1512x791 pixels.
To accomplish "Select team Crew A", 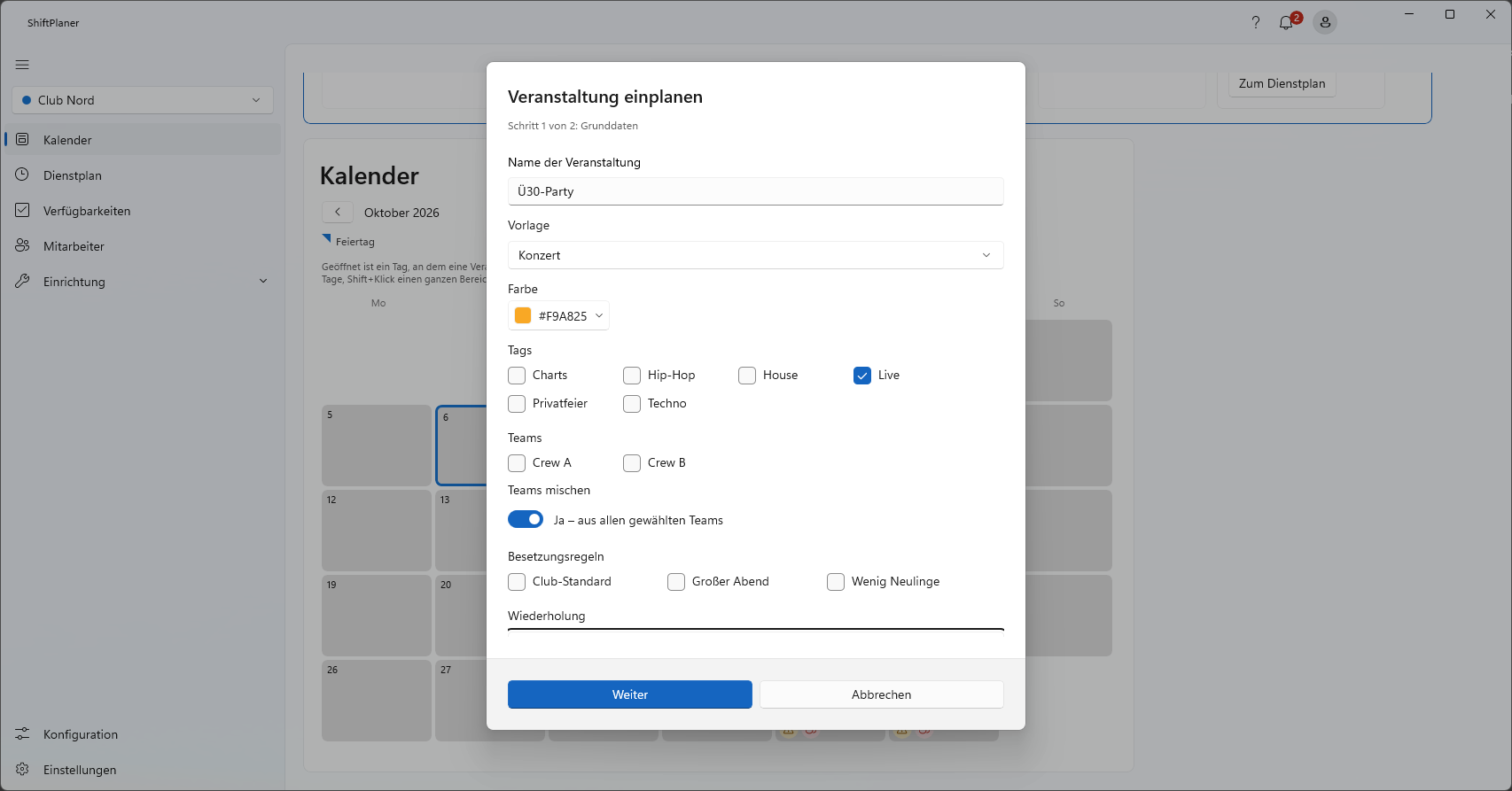I will pyautogui.click(x=517, y=463).
